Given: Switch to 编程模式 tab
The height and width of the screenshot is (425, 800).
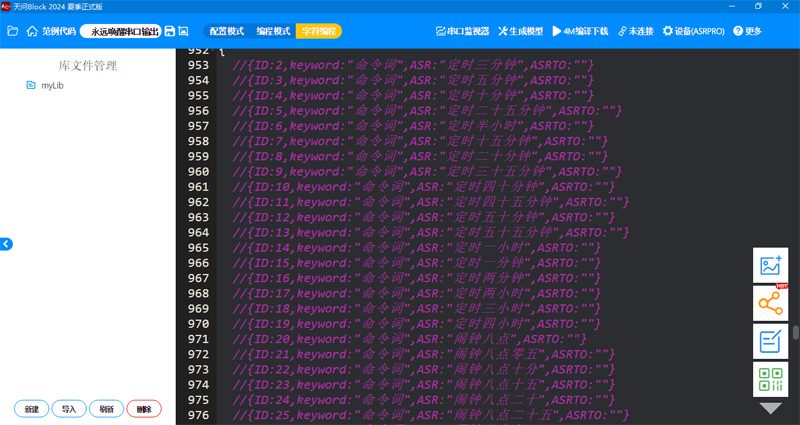Looking at the screenshot, I should (x=273, y=31).
